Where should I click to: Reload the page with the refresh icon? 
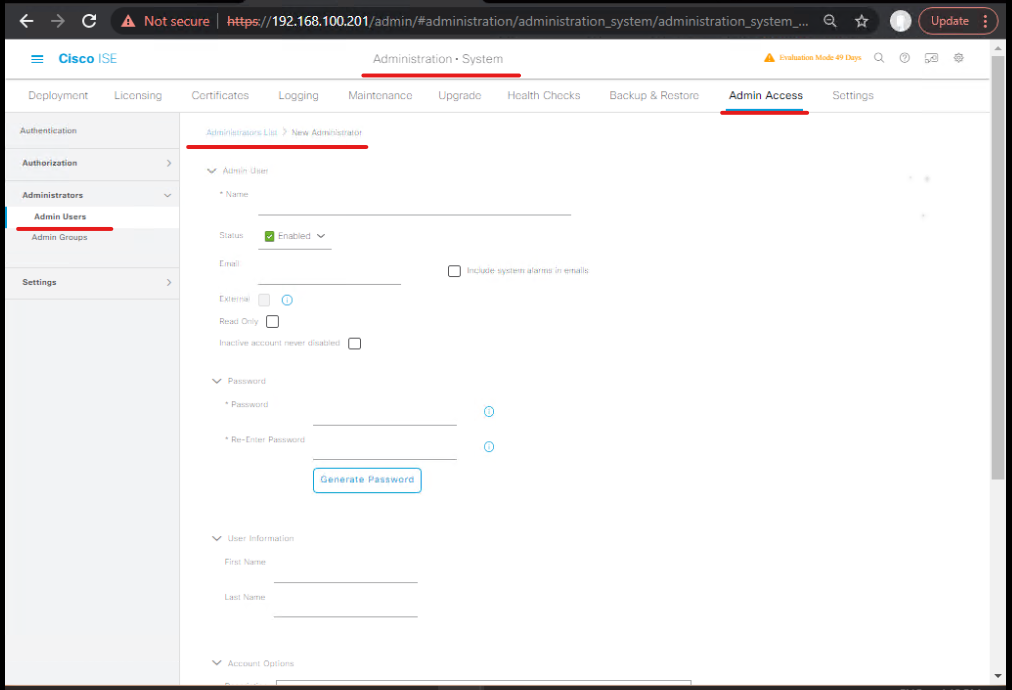pos(89,21)
